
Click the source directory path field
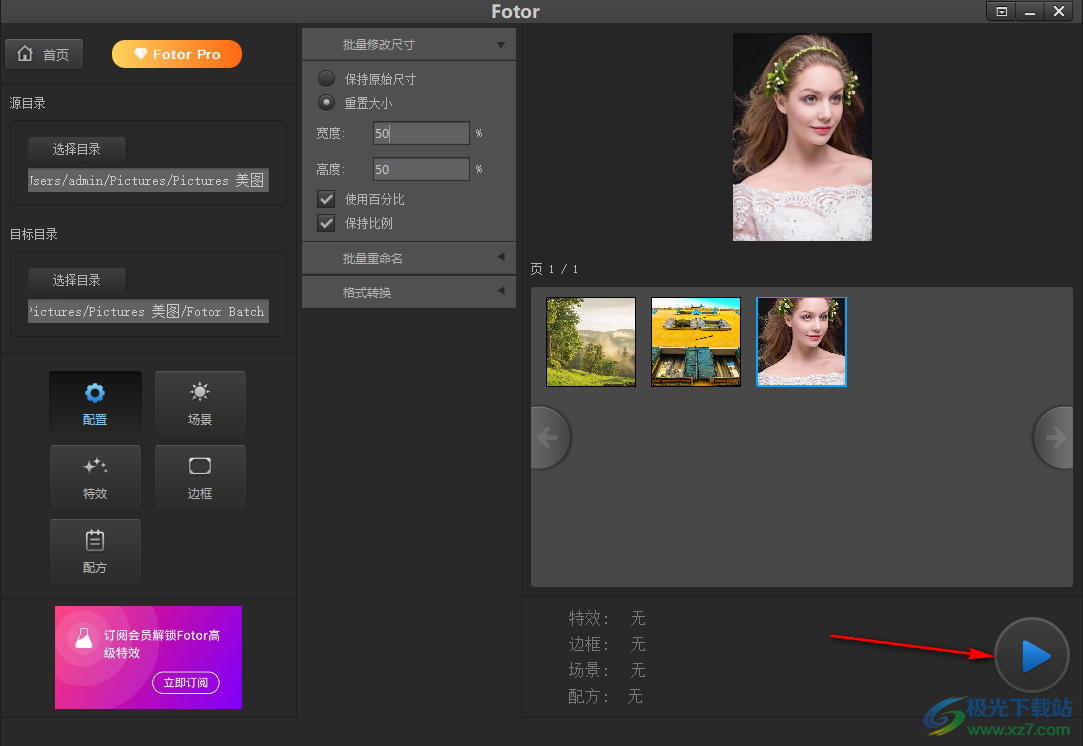coord(148,180)
